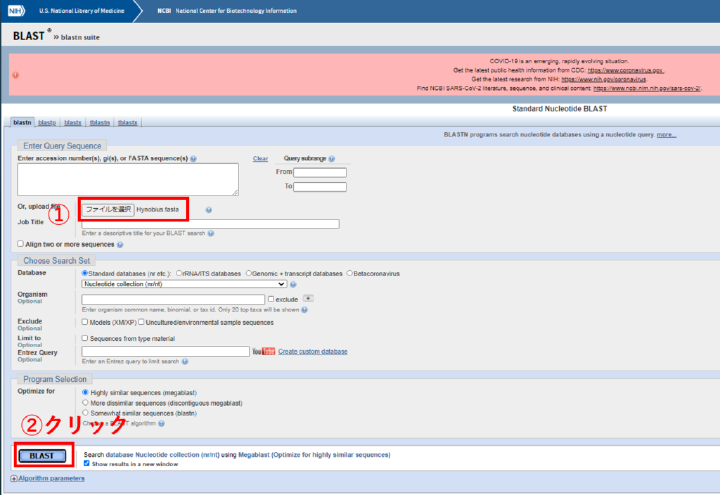Click help icon beside the uploaded file name
The height and width of the screenshot is (495, 720).
pos(209,210)
